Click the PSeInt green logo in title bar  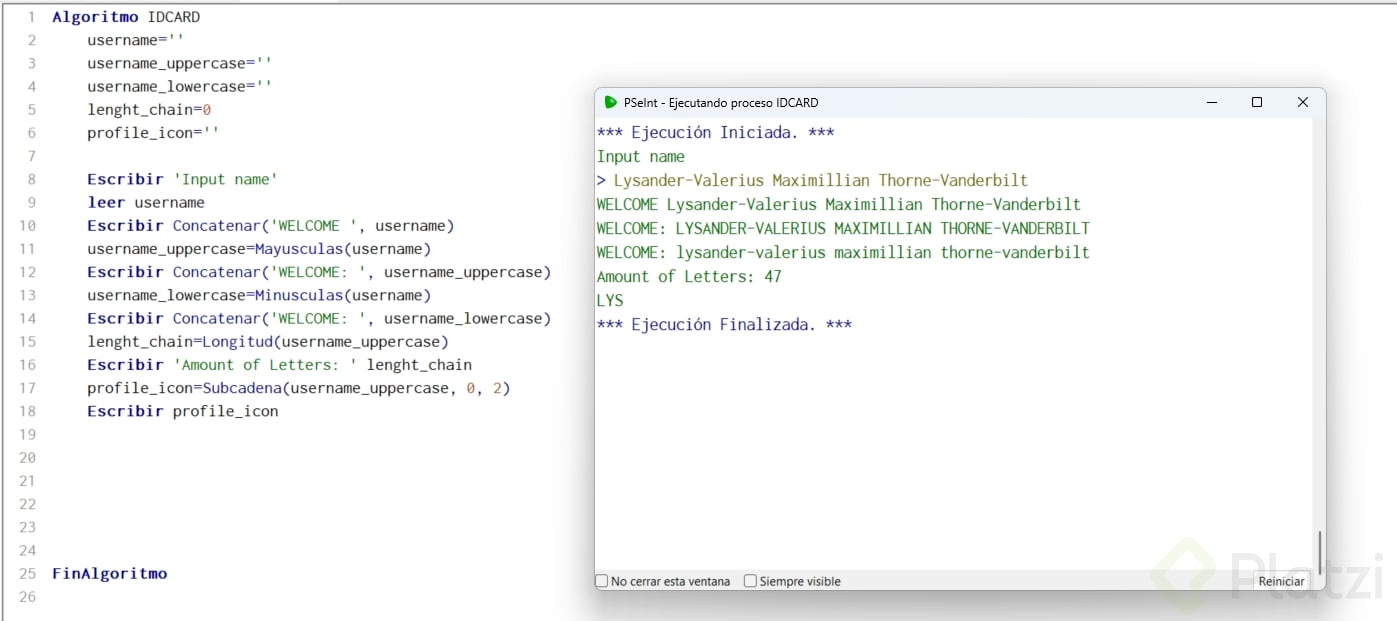(x=610, y=102)
